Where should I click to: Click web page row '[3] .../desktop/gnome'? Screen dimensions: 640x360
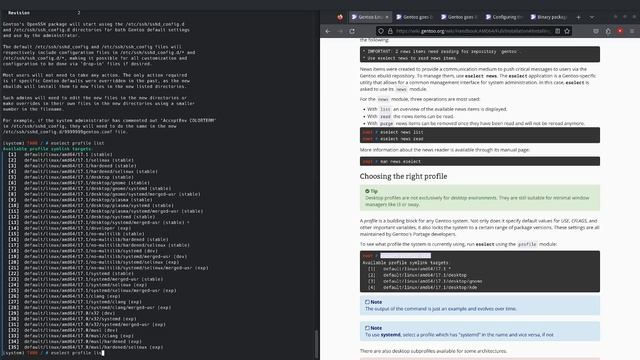[x=425, y=281]
